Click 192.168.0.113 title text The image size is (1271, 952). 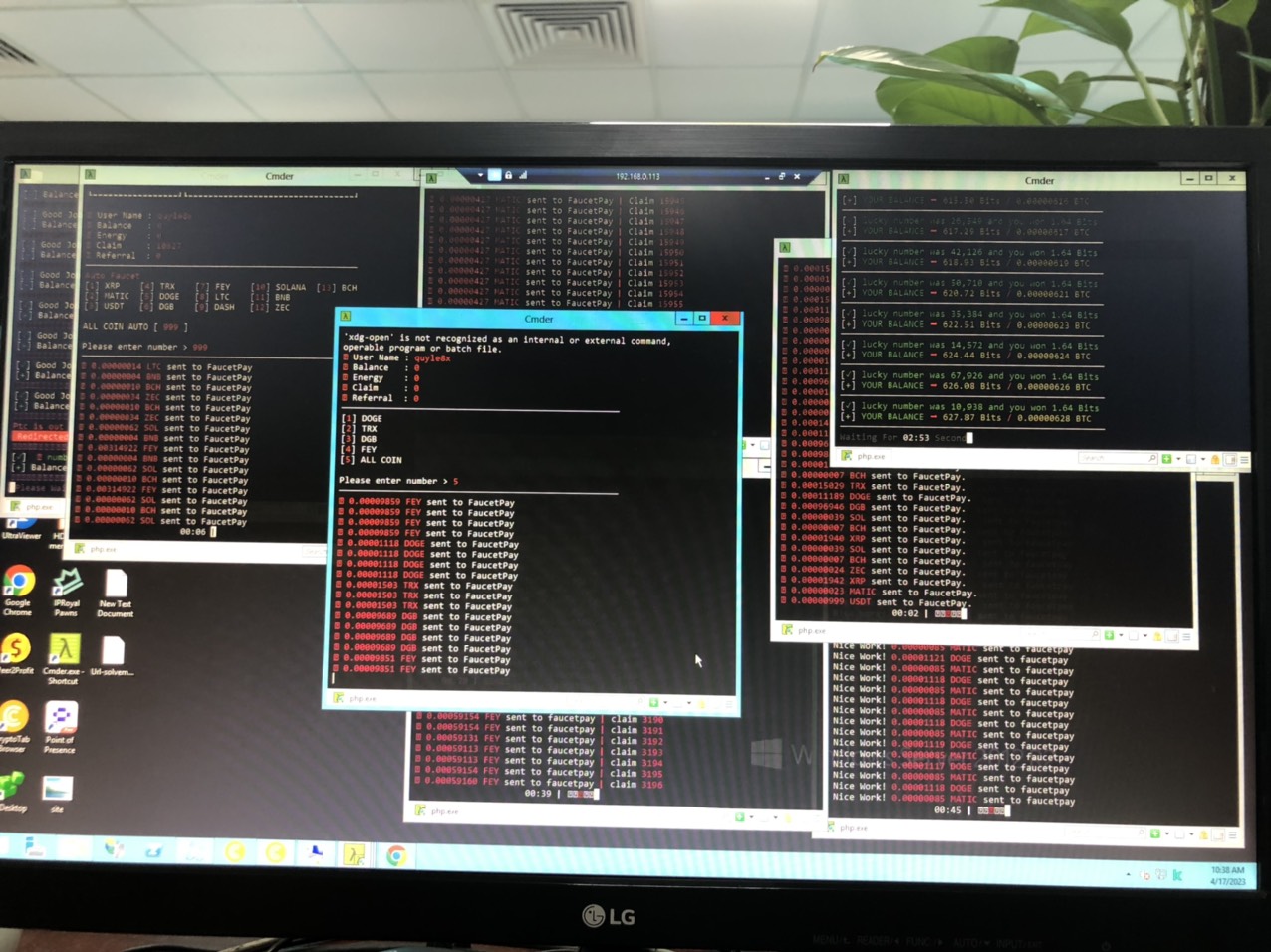[637, 176]
